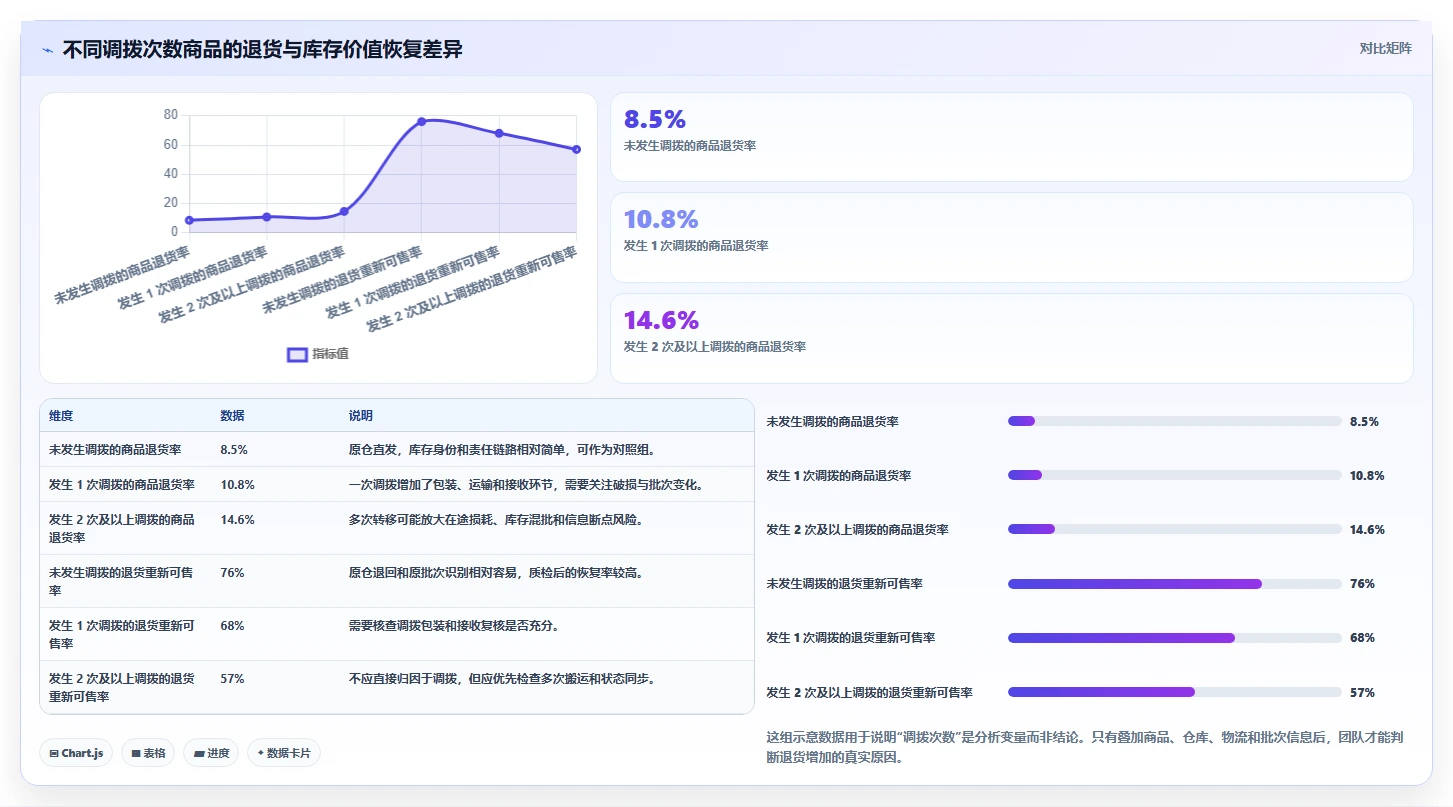This screenshot has width=1453, height=807.
Task: Click the 10.8% data card value
Action: click(x=661, y=220)
